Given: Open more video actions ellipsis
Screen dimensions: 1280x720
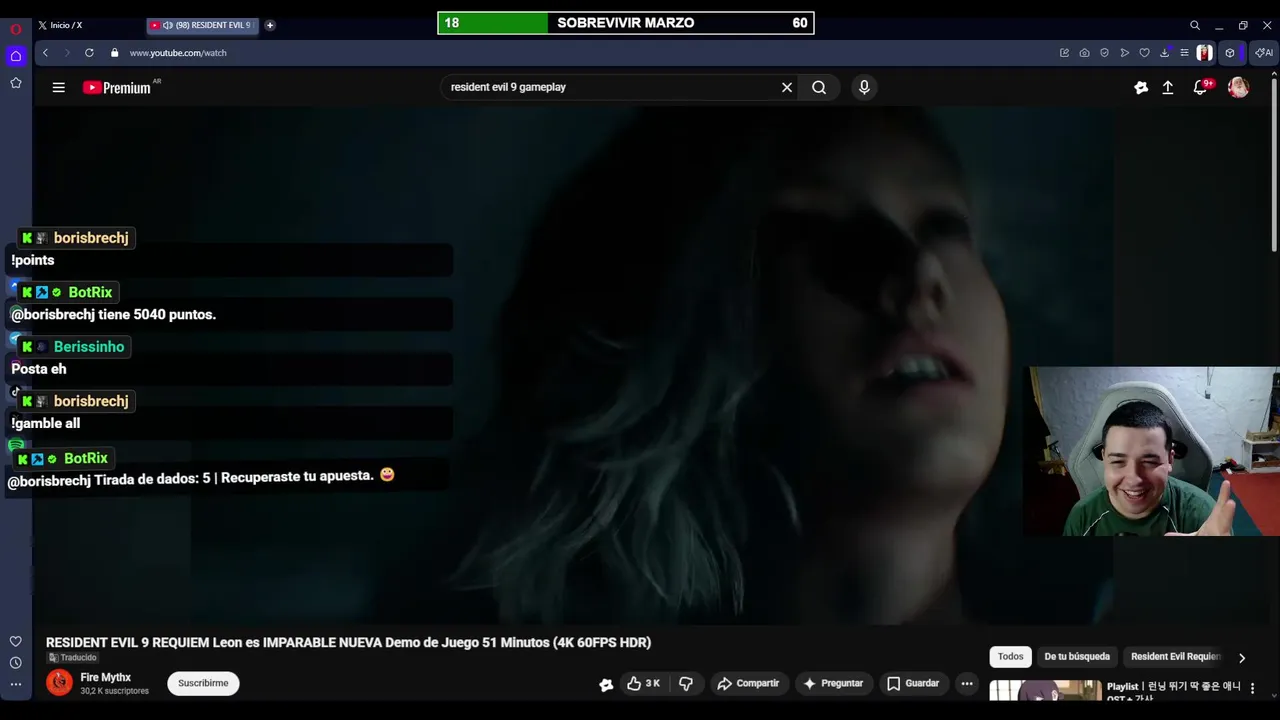Looking at the screenshot, I should [966, 683].
